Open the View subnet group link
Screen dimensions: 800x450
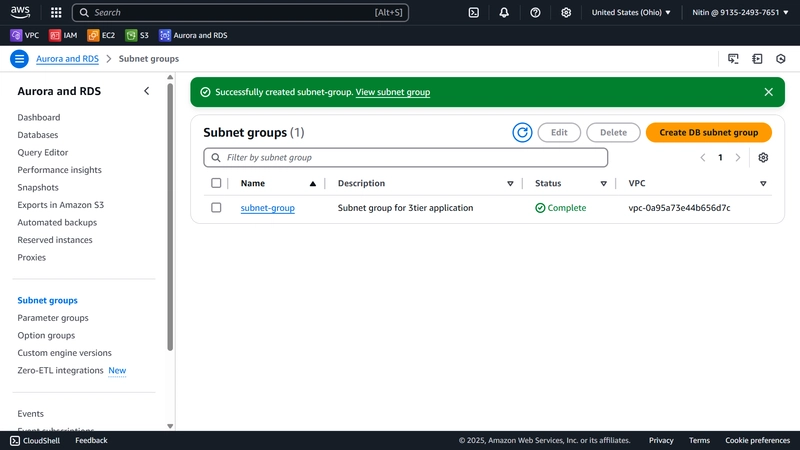pyautogui.click(x=392, y=92)
